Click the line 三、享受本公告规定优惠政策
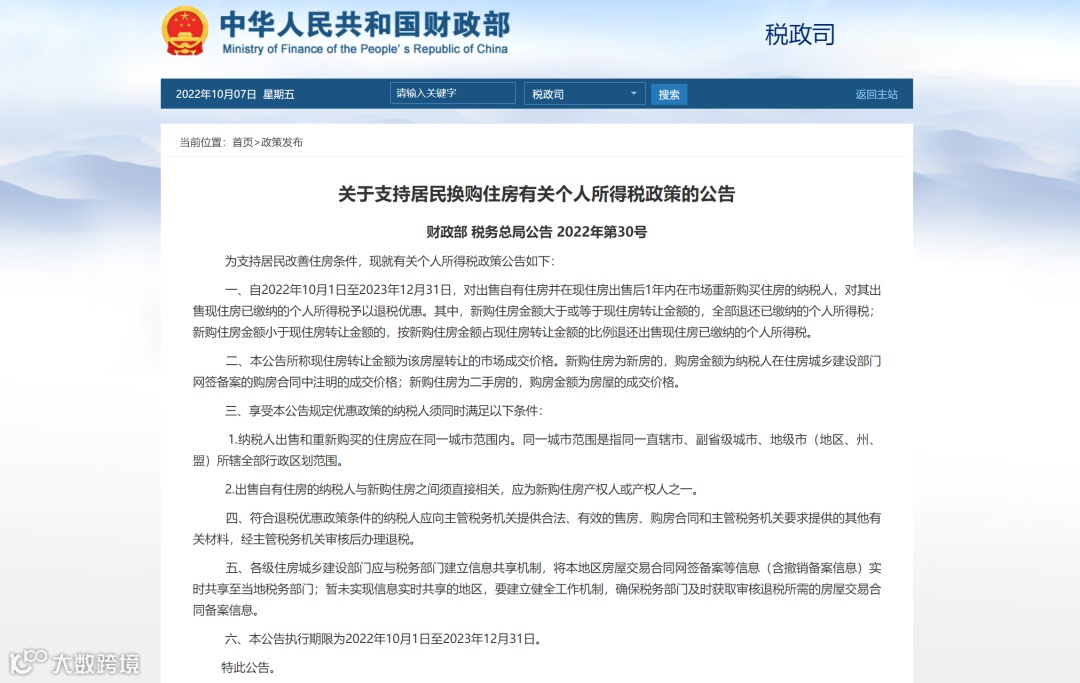This screenshot has height=683, width=1080. [384, 411]
